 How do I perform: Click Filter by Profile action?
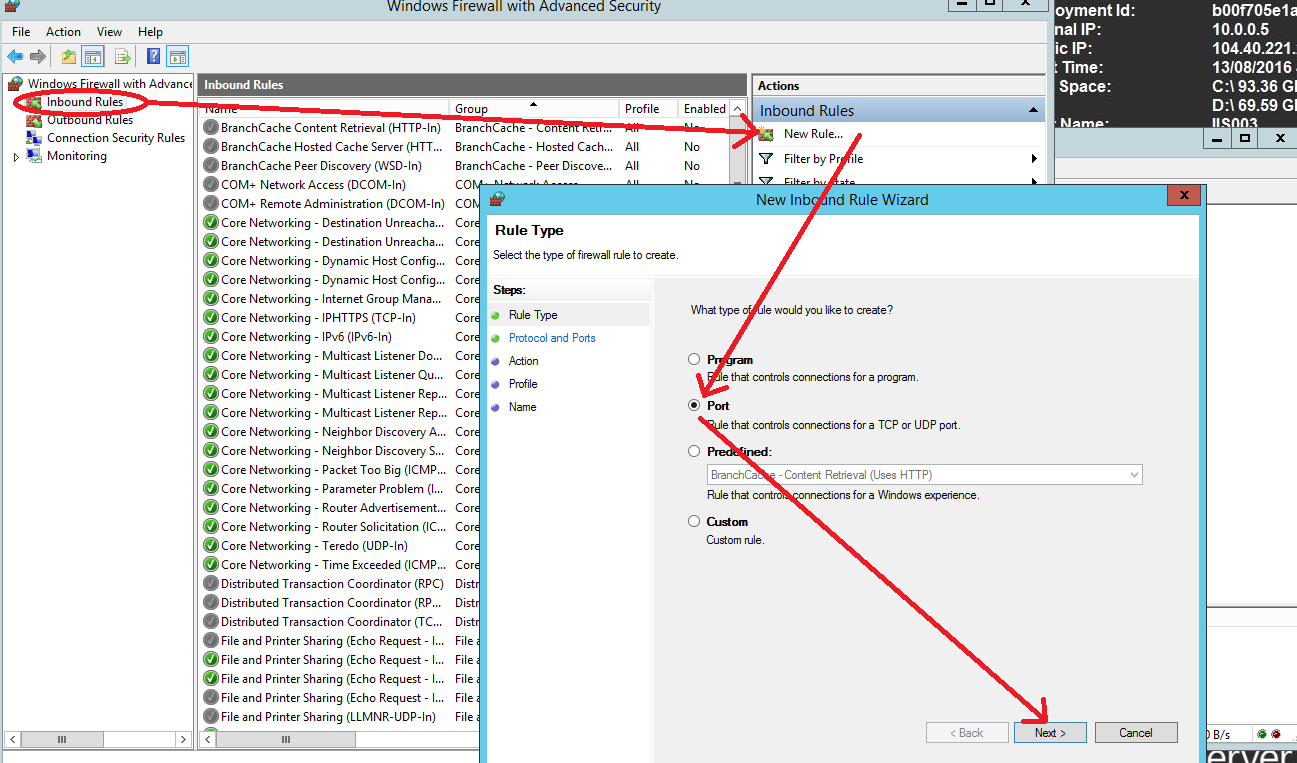coord(823,159)
